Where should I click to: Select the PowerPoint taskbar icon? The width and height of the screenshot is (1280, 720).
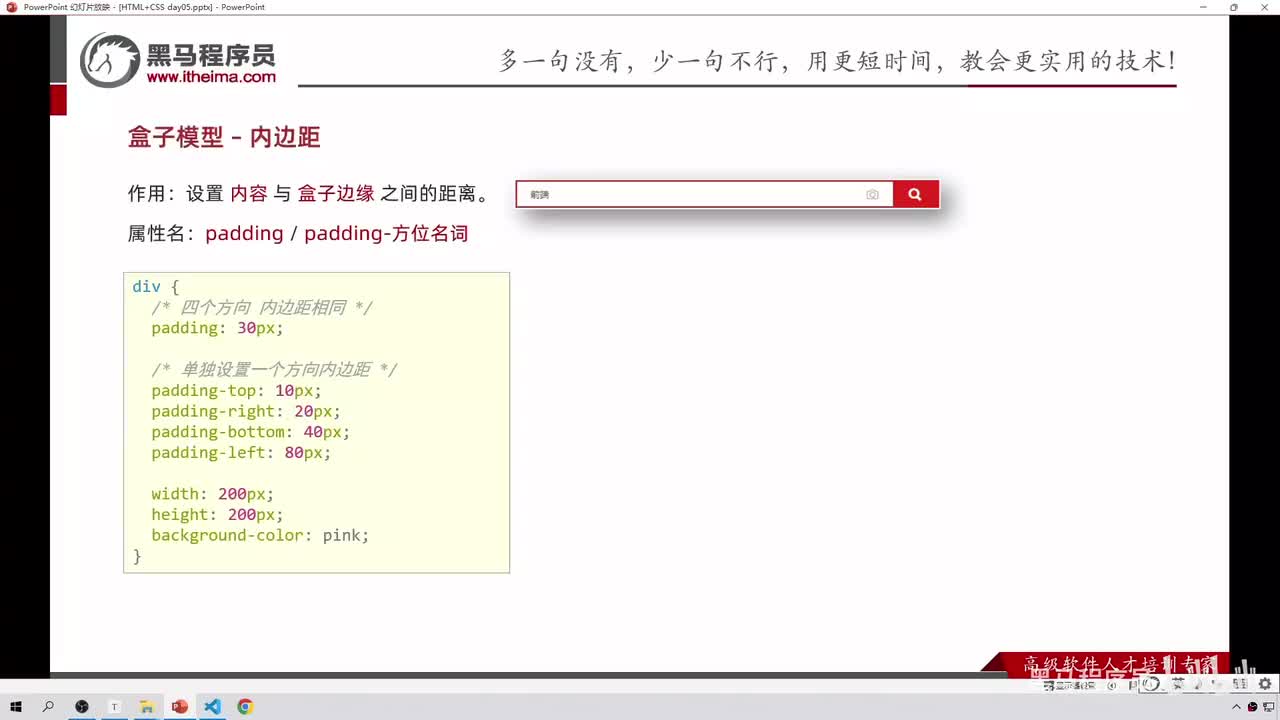point(180,707)
